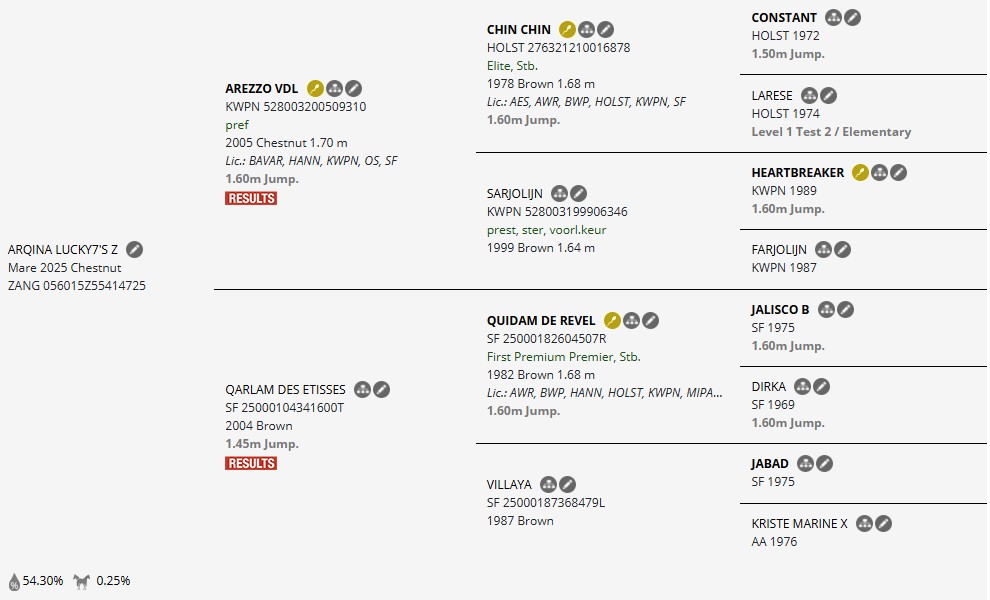Viewport: 990px width, 600px height.
Task: Click the edit pencil next to ARQINA LUCKY7'S Z
Action: (135, 249)
